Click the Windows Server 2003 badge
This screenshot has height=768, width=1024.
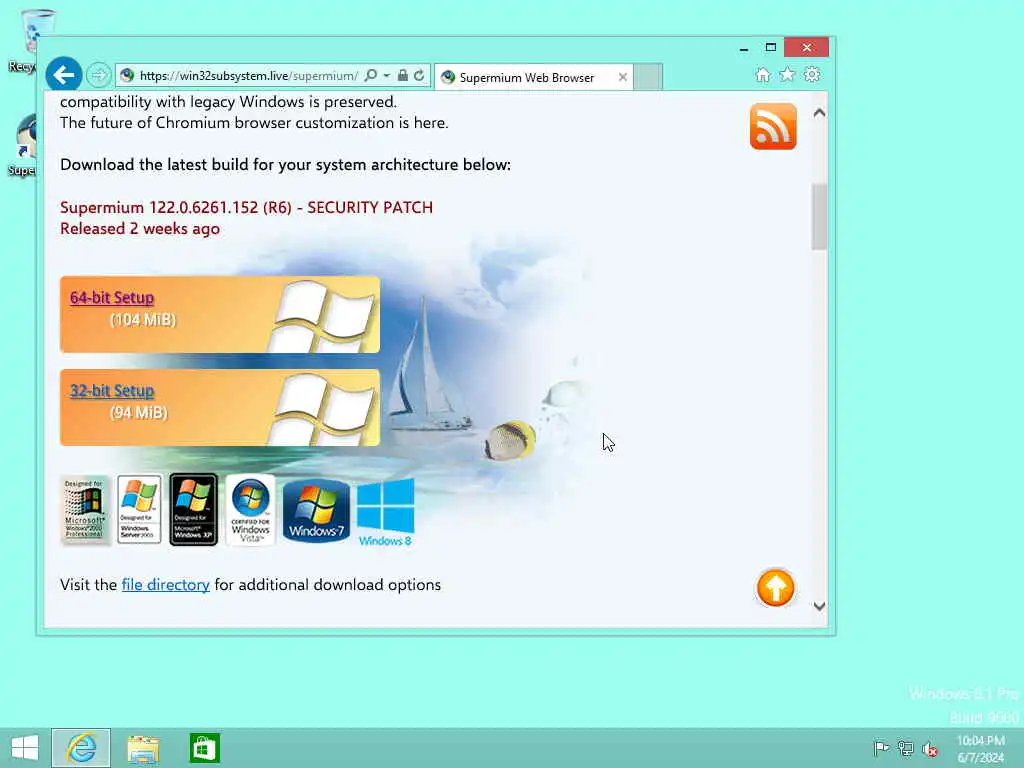[x=139, y=509]
